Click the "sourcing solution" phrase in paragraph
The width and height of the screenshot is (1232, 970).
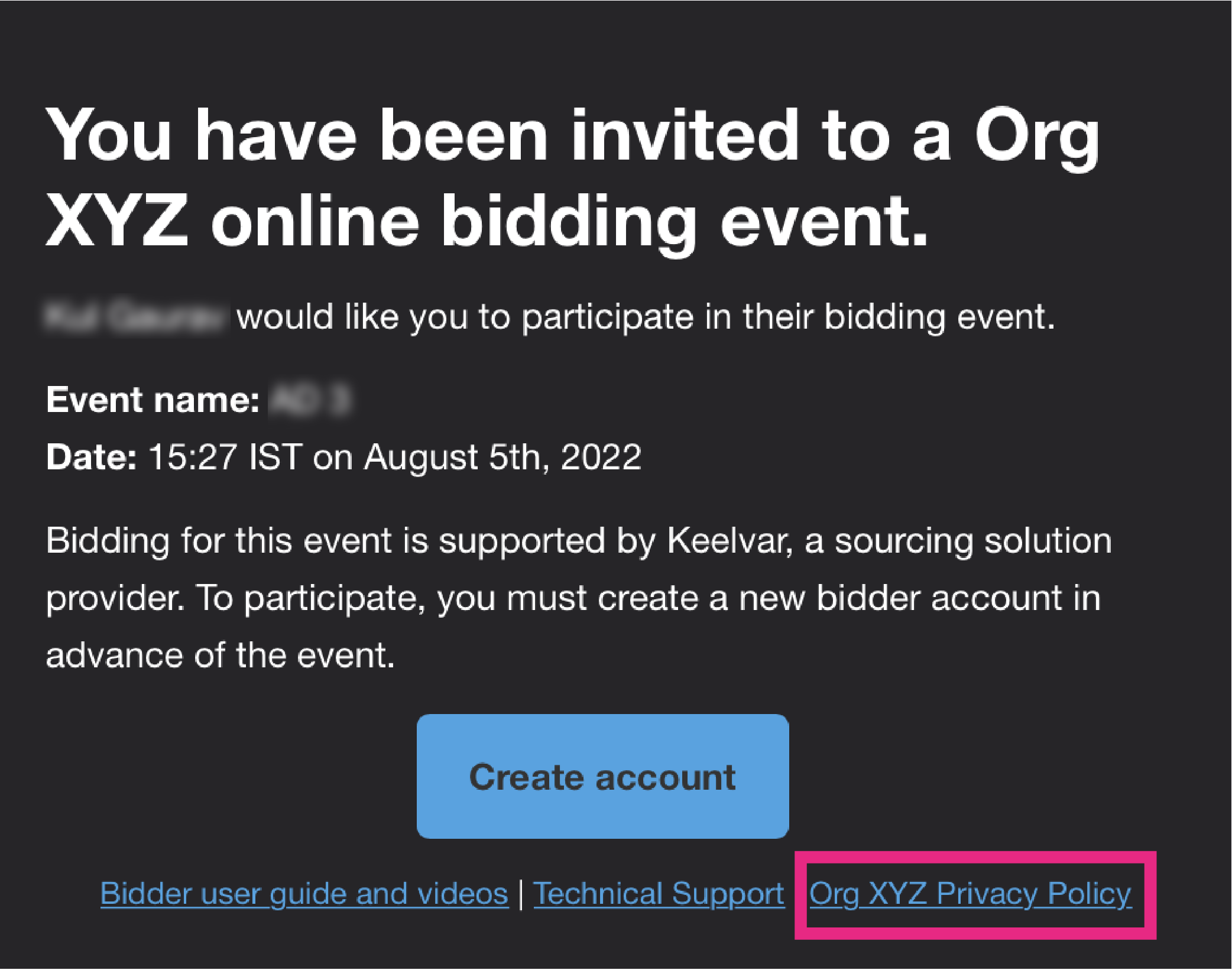972,540
